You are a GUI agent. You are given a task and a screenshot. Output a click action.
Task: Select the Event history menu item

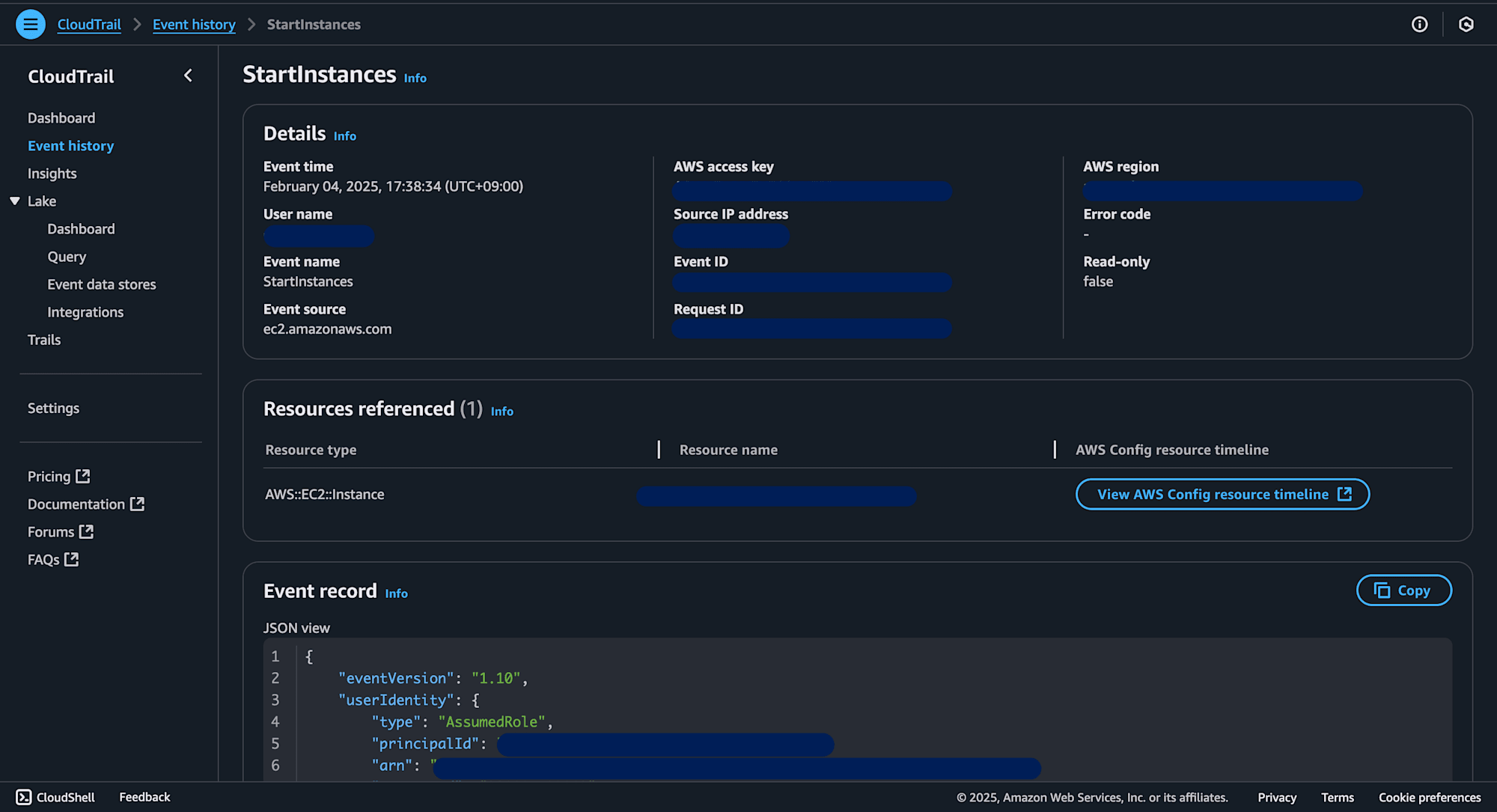pyautogui.click(x=71, y=145)
